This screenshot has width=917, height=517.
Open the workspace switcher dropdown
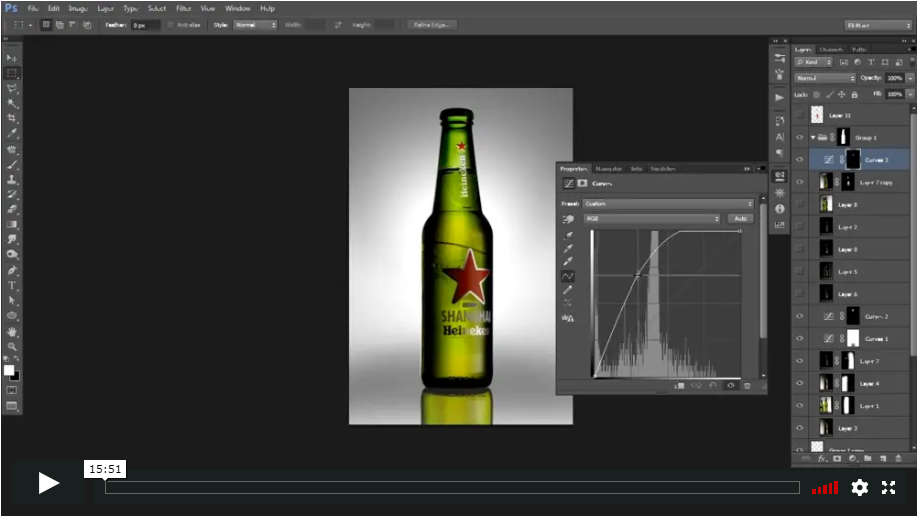point(878,25)
